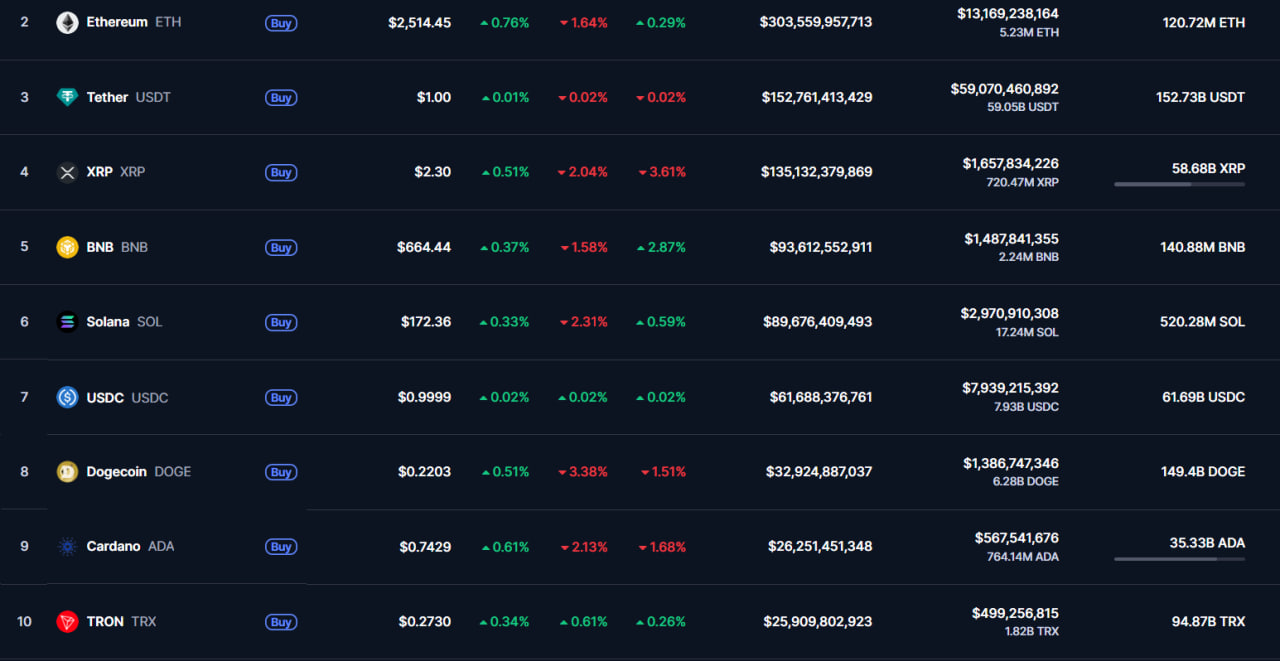1280x661 pixels.
Task: Open the Tether USDT name link
Action: coord(128,97)
